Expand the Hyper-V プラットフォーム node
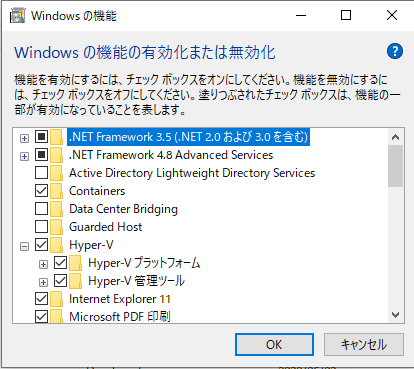The image size is (414, 369). tap(43, 265)
